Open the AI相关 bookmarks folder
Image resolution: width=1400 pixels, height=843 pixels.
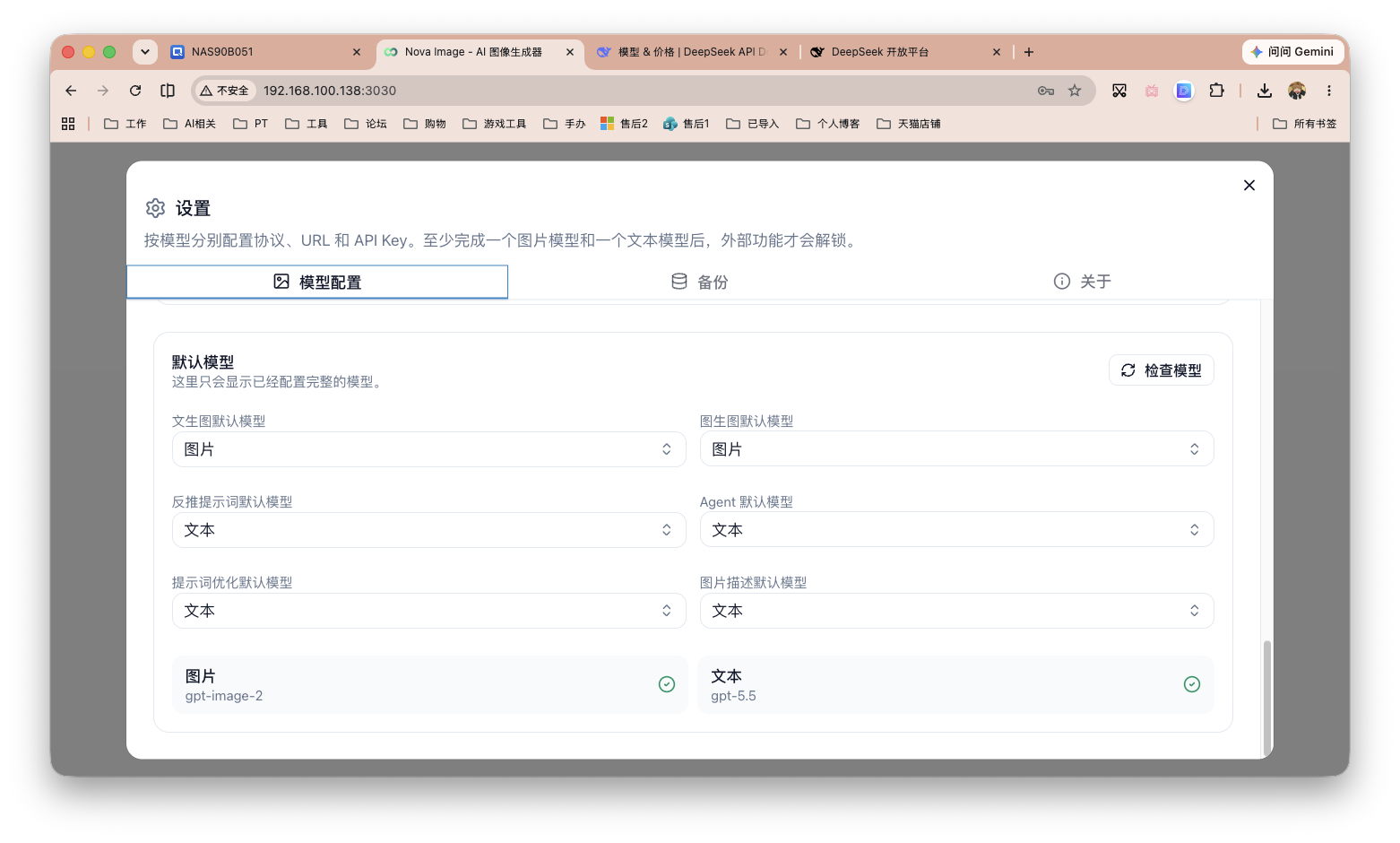click(x=190, y=124)
